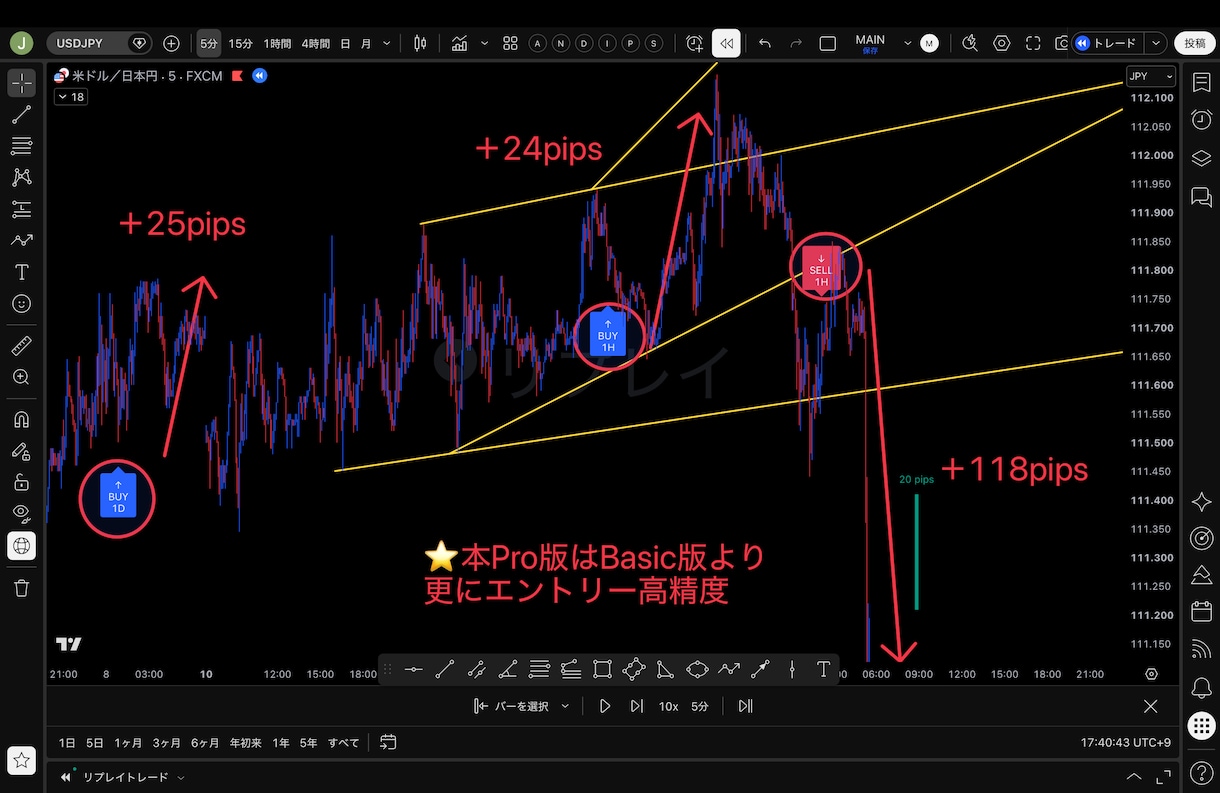
Task: Collapse the bottom panel chevron
Action: point(1133,776)
